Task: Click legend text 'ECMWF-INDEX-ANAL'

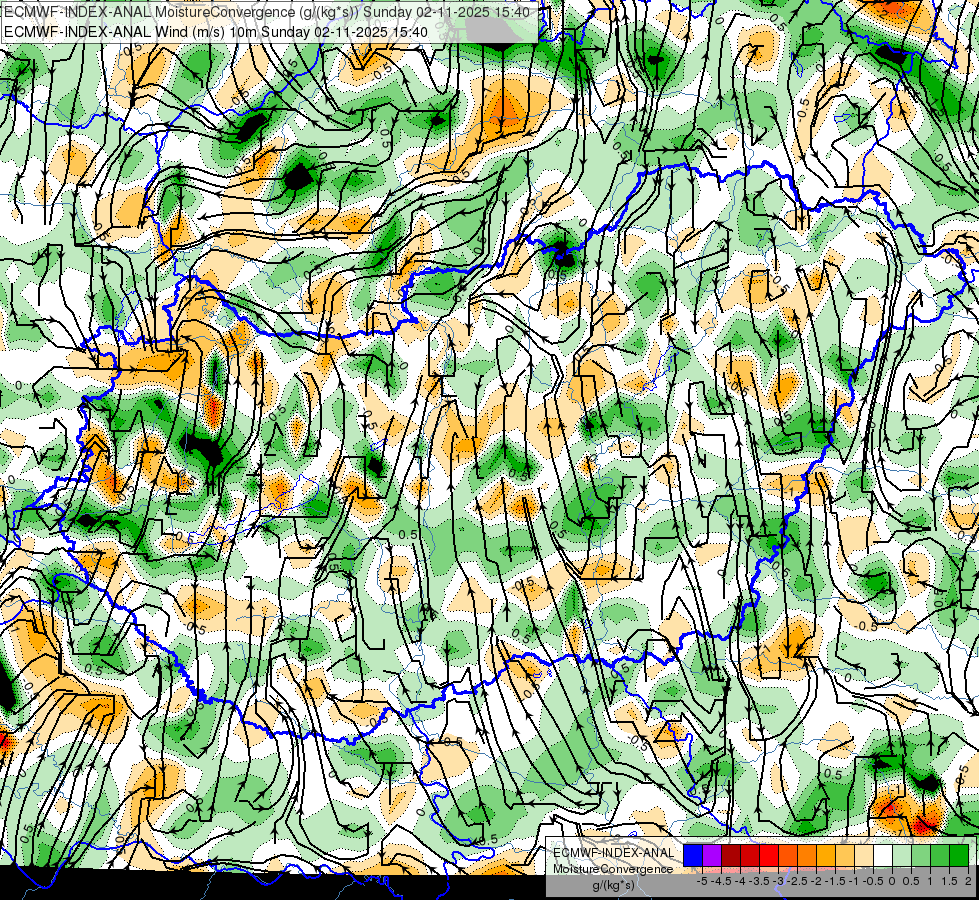Action: 614,853
